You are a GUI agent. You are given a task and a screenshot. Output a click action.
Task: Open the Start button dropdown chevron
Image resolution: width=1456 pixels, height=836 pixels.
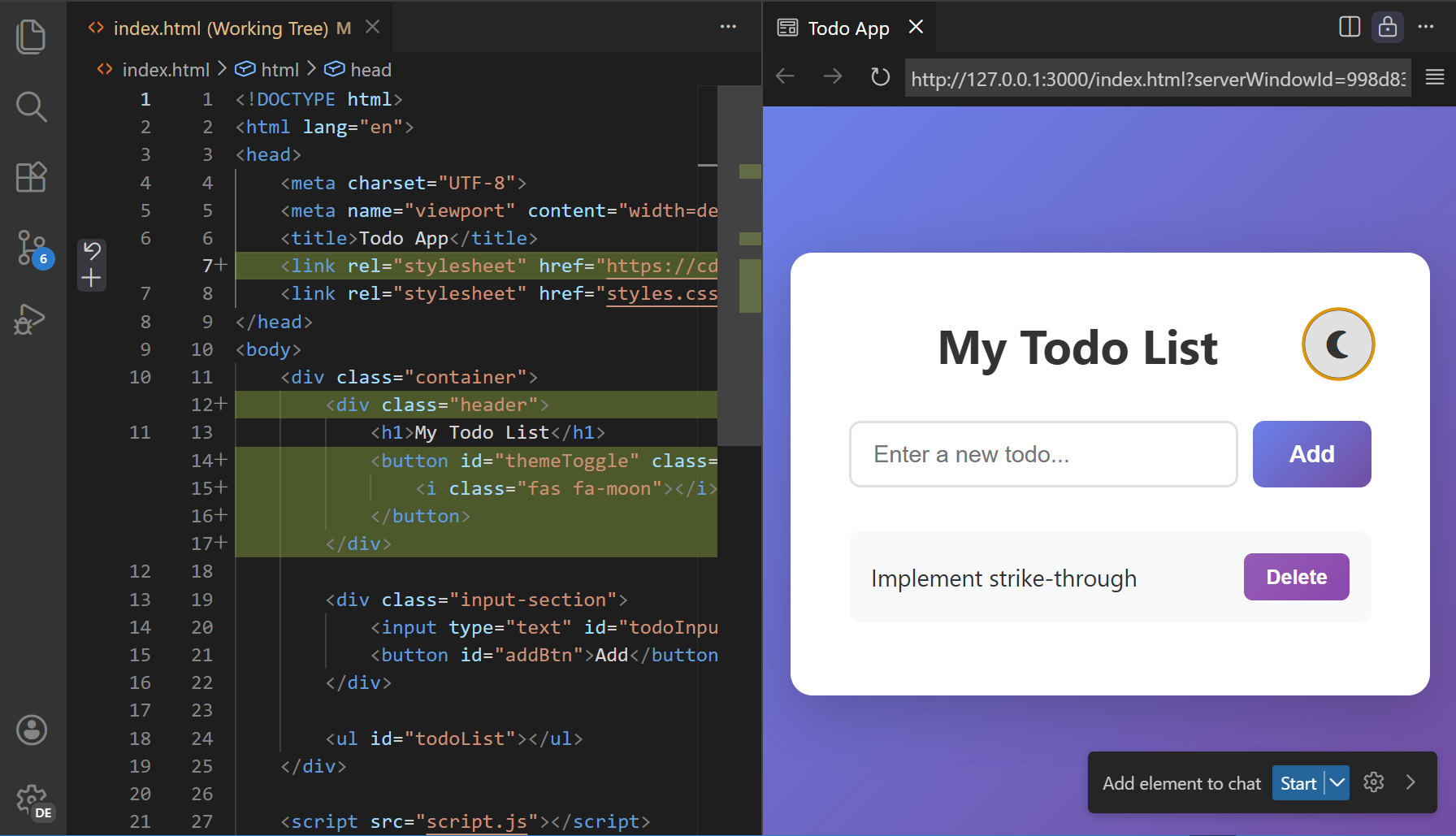1337,782
